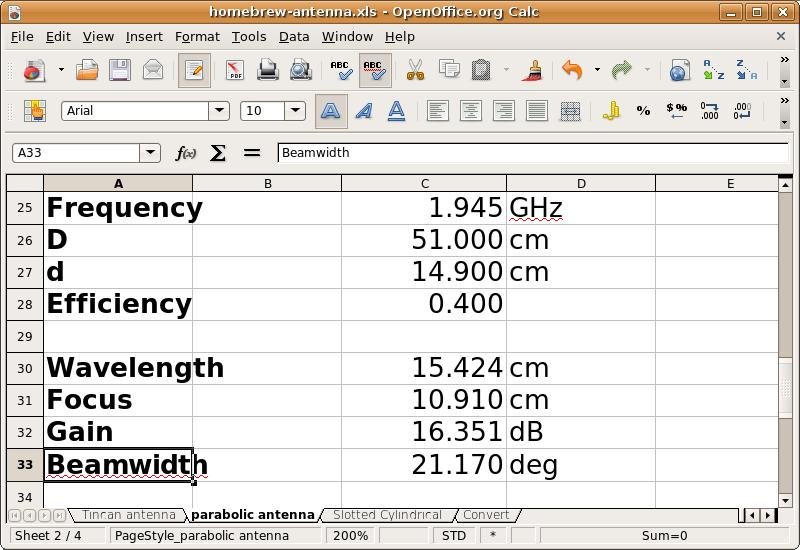Toggle AutoSpellcheck on or off

point(374,70)
